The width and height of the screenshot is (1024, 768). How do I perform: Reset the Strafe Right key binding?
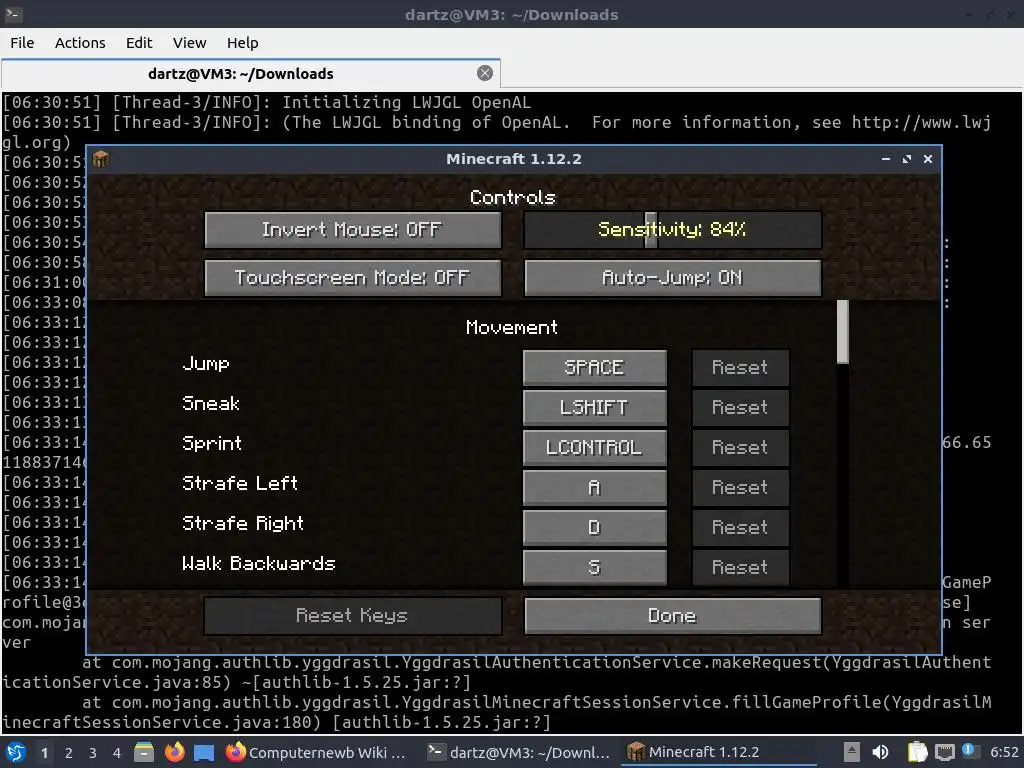click(741, 527)
